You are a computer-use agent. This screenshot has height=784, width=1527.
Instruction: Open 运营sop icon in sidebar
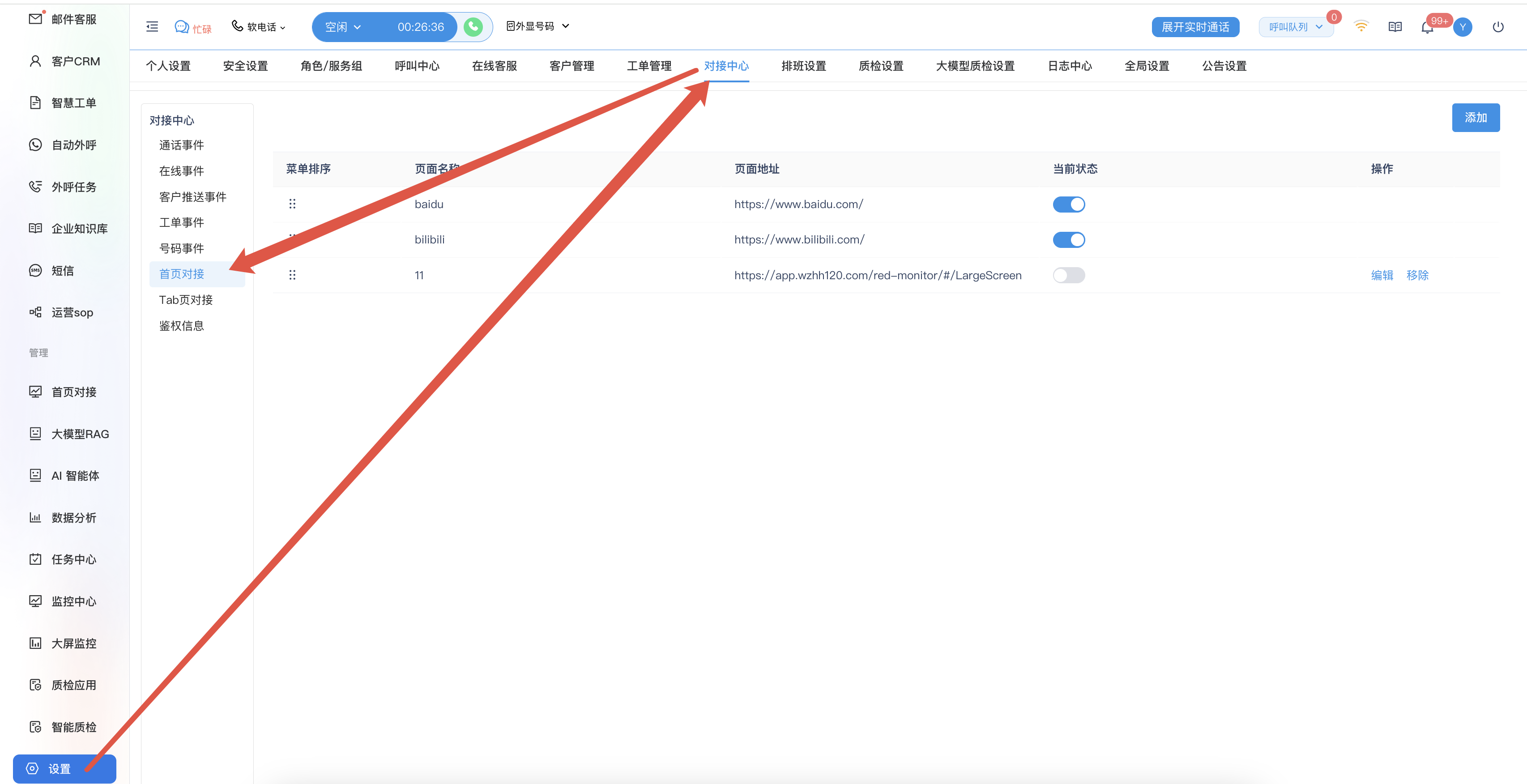pyautogui.click(x=35, y=312)
